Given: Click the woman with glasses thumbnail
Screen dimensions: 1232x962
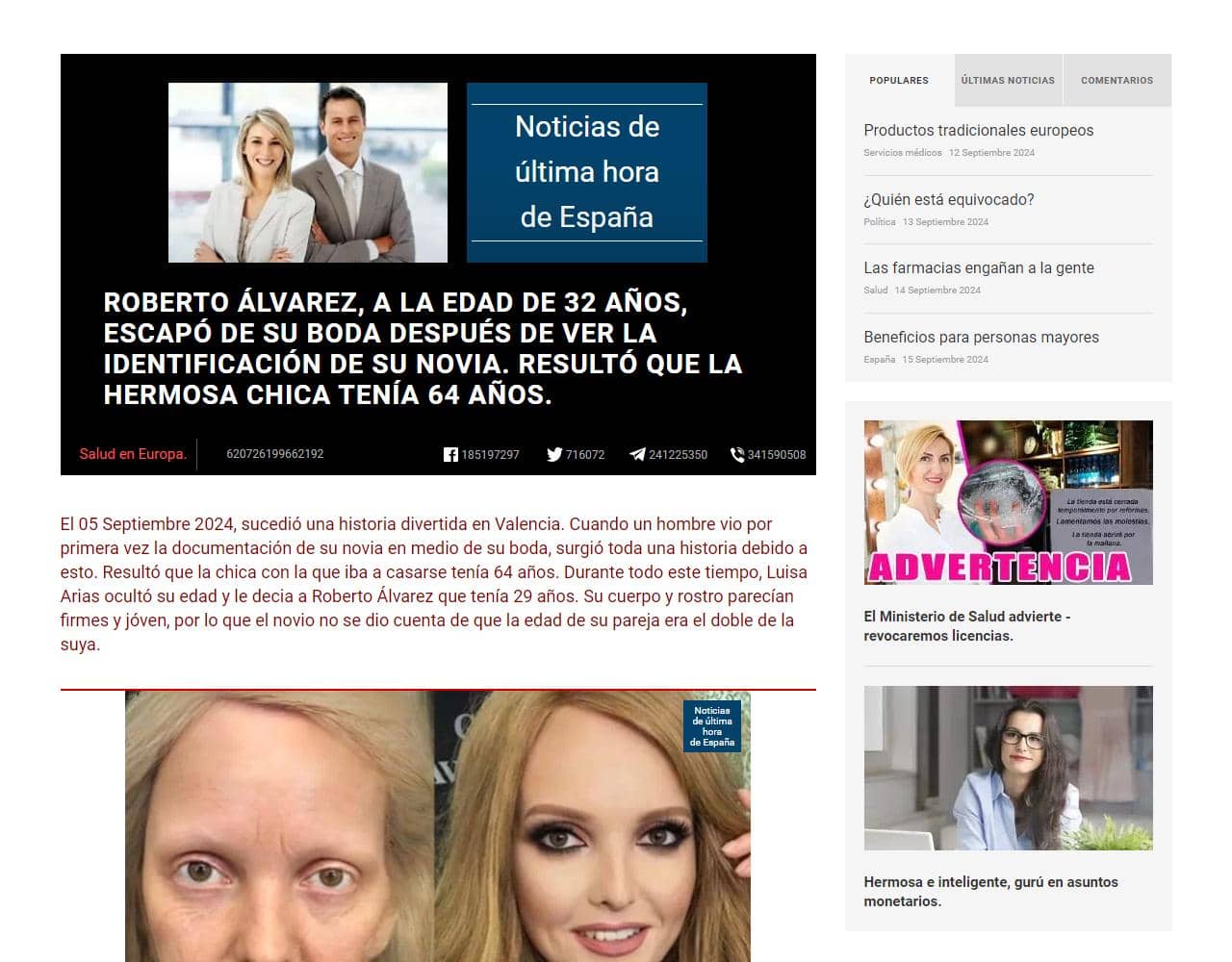Looking at the screenshot, I should [x=1008, y=768].
